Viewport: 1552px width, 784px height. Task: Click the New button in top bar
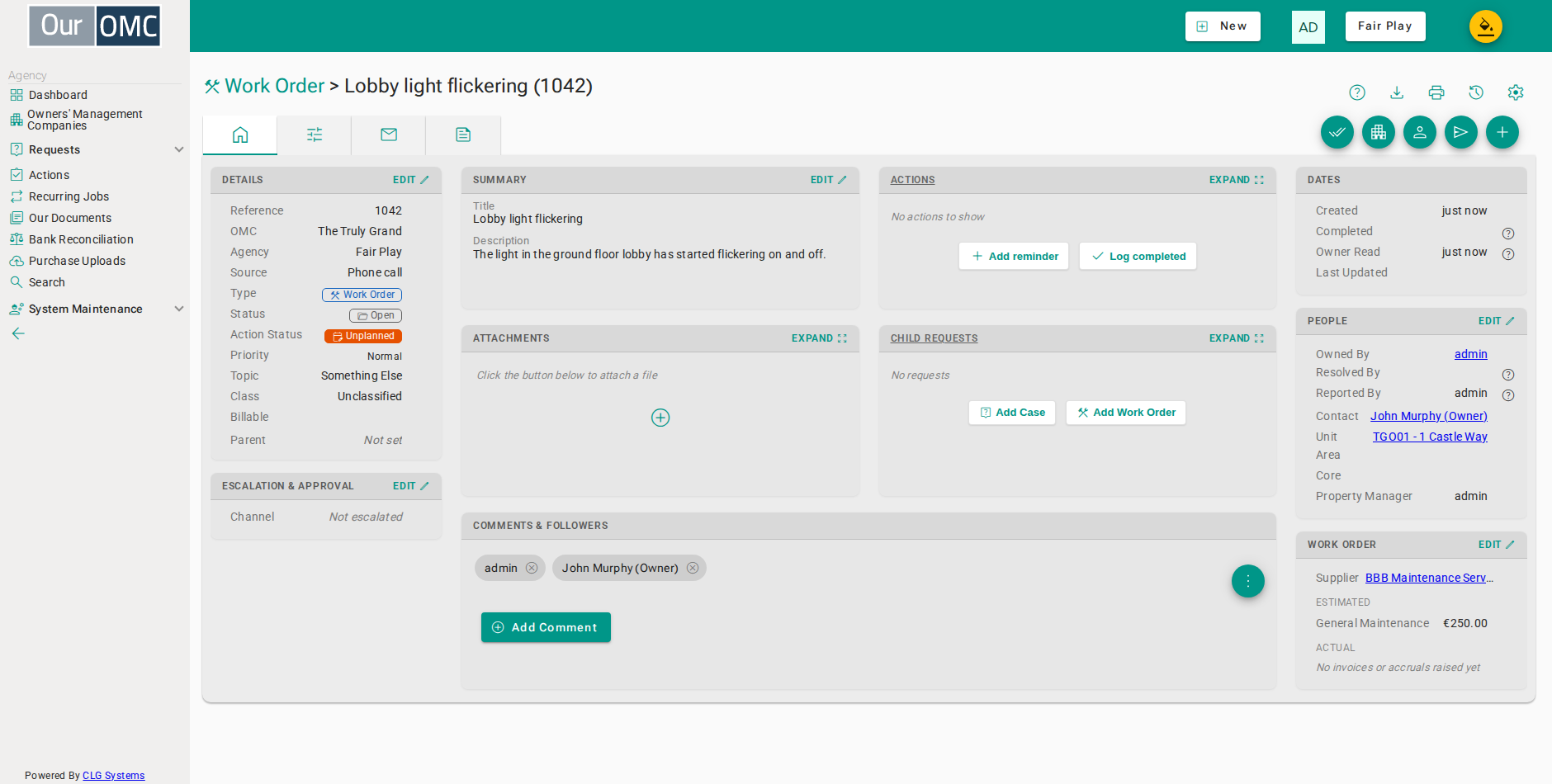pyautogui.click(x=1223, y=26)
